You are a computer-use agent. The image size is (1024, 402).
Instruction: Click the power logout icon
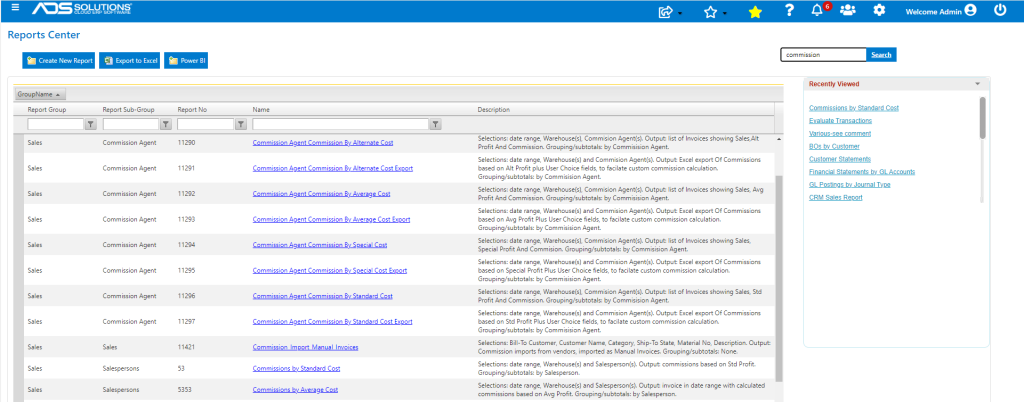pyautogui.click(x=1000, y=10)
